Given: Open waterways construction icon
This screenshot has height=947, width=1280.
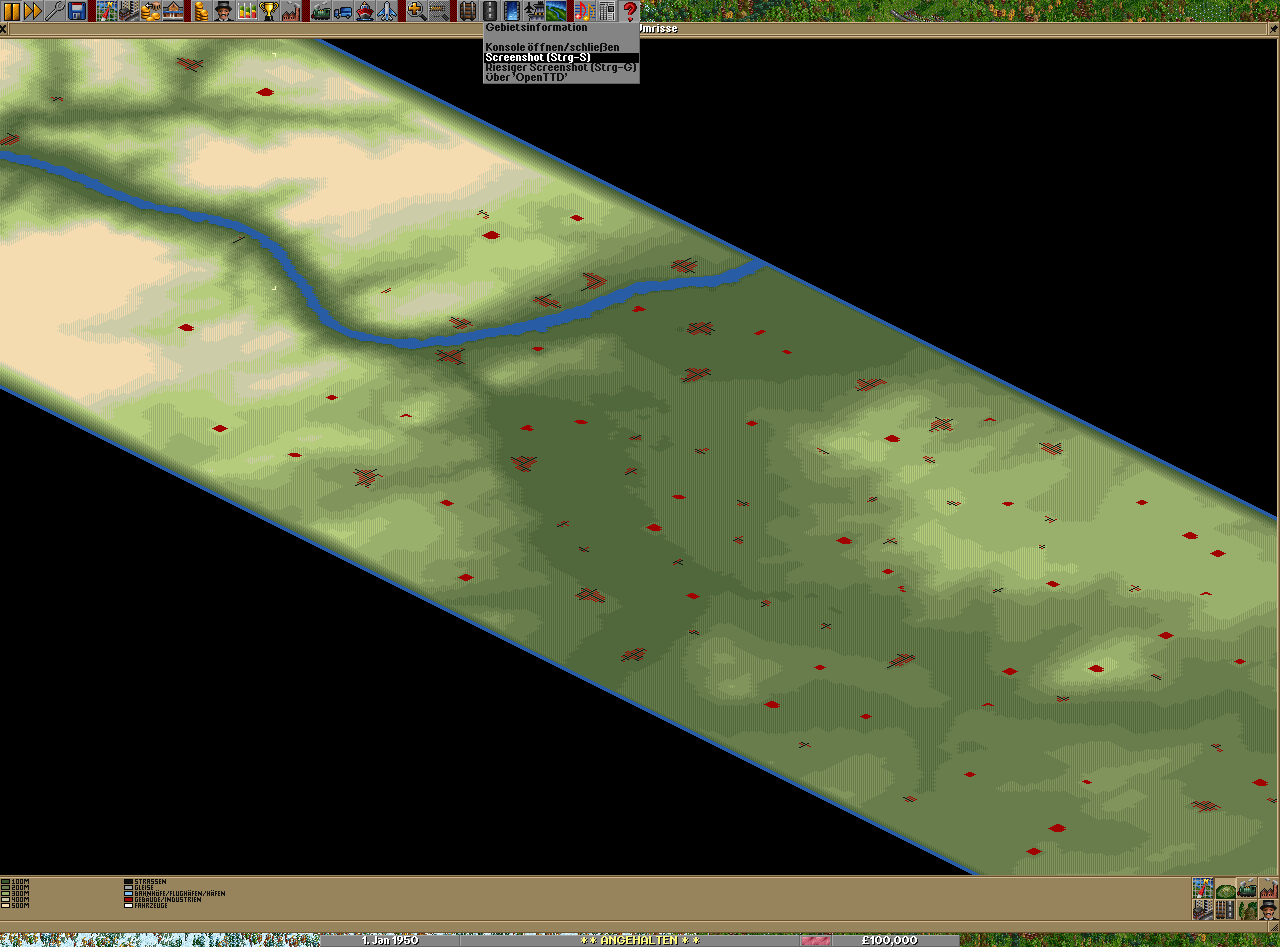Looking at the screenshot, I should coord(511,11).
